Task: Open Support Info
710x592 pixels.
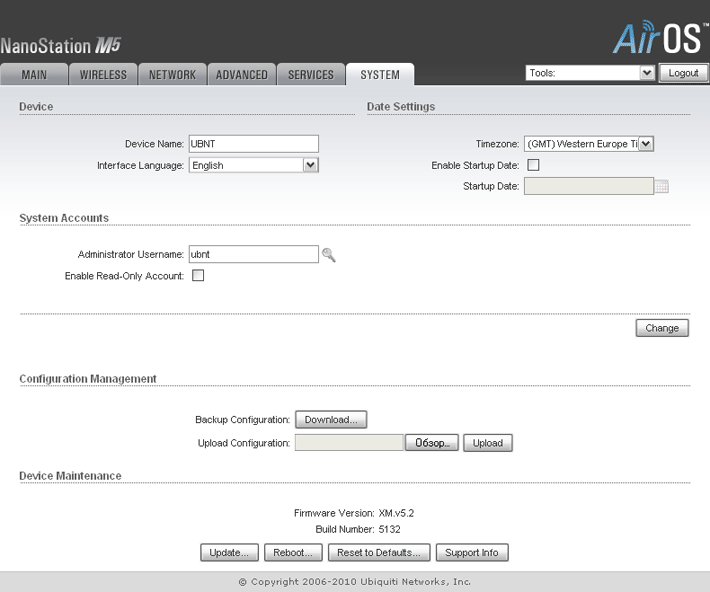Action: (472, 553)
